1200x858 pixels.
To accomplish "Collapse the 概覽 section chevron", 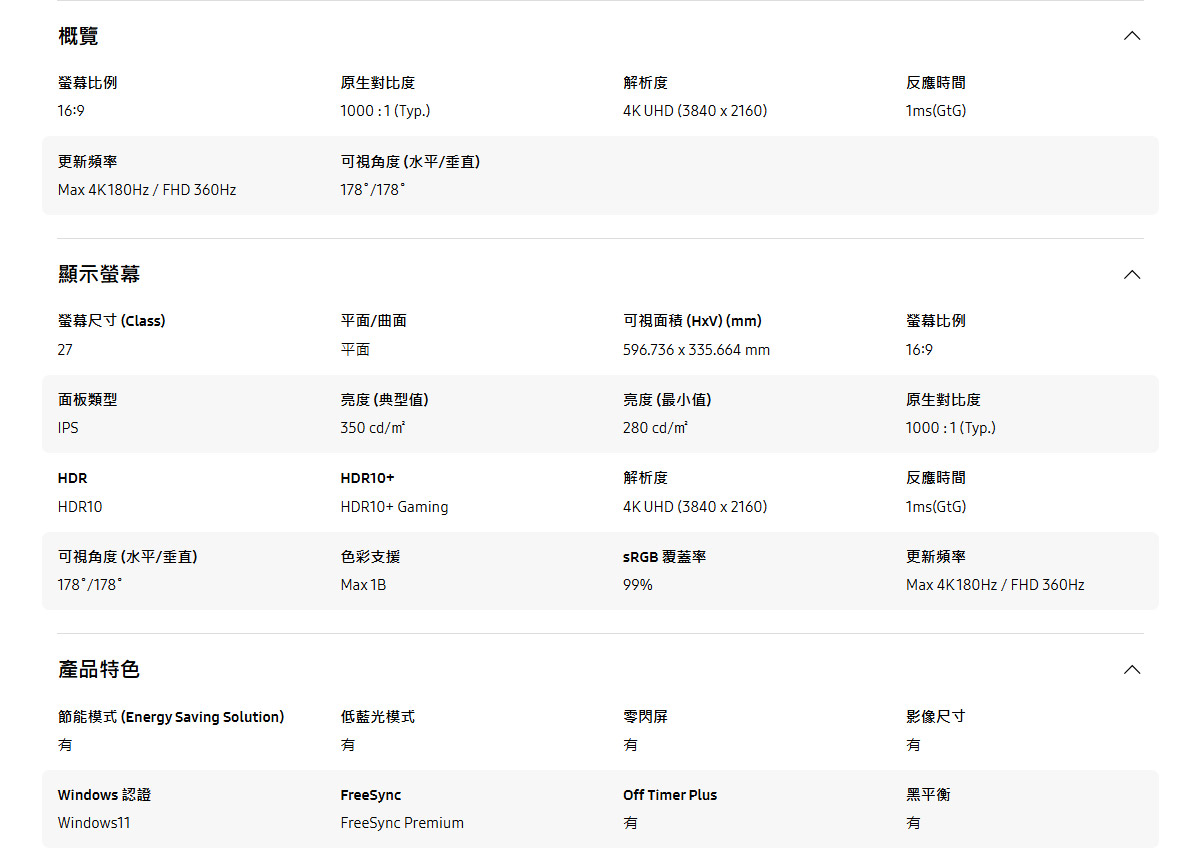I will tap(1131, 35).
